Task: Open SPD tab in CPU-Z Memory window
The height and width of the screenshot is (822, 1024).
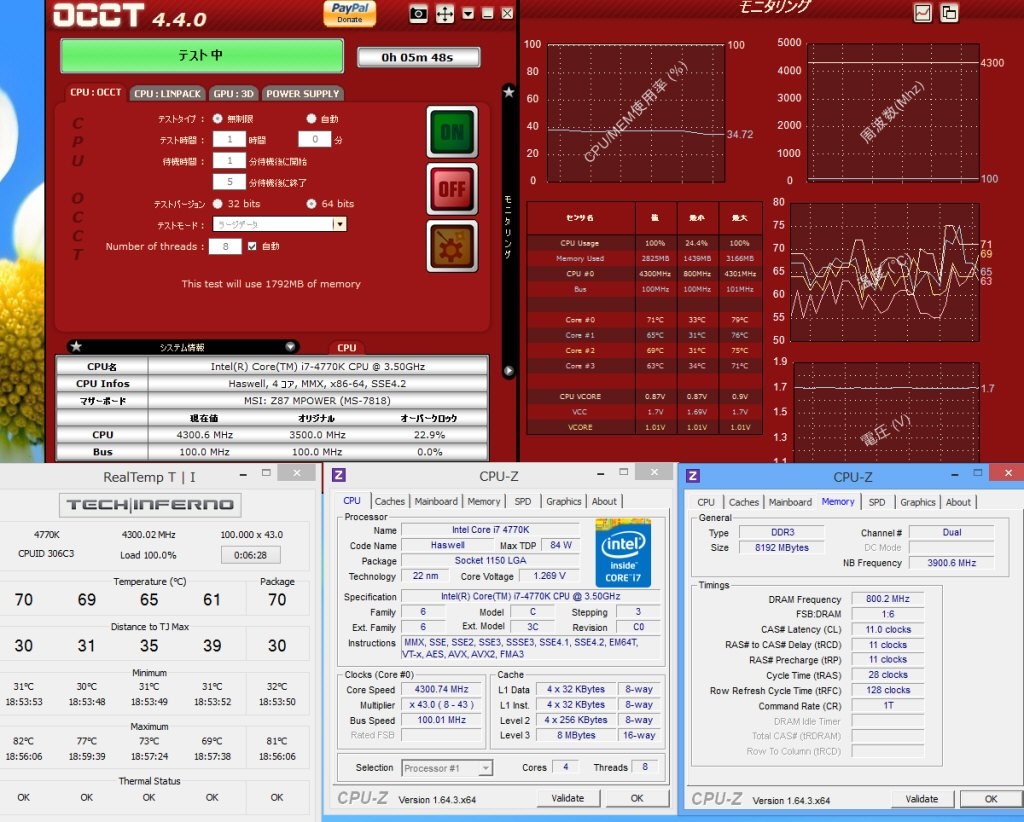Action: [x=877, y=502]
